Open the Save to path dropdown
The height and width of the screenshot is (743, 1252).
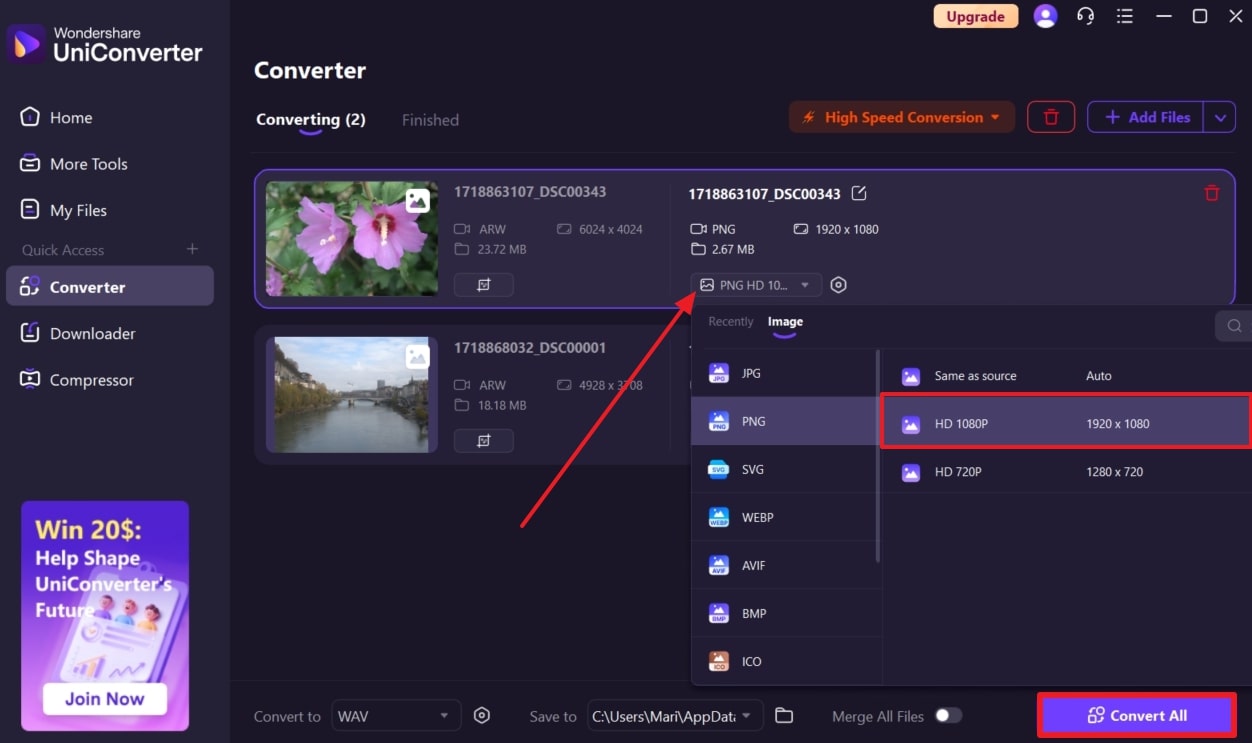pos(675,715)
